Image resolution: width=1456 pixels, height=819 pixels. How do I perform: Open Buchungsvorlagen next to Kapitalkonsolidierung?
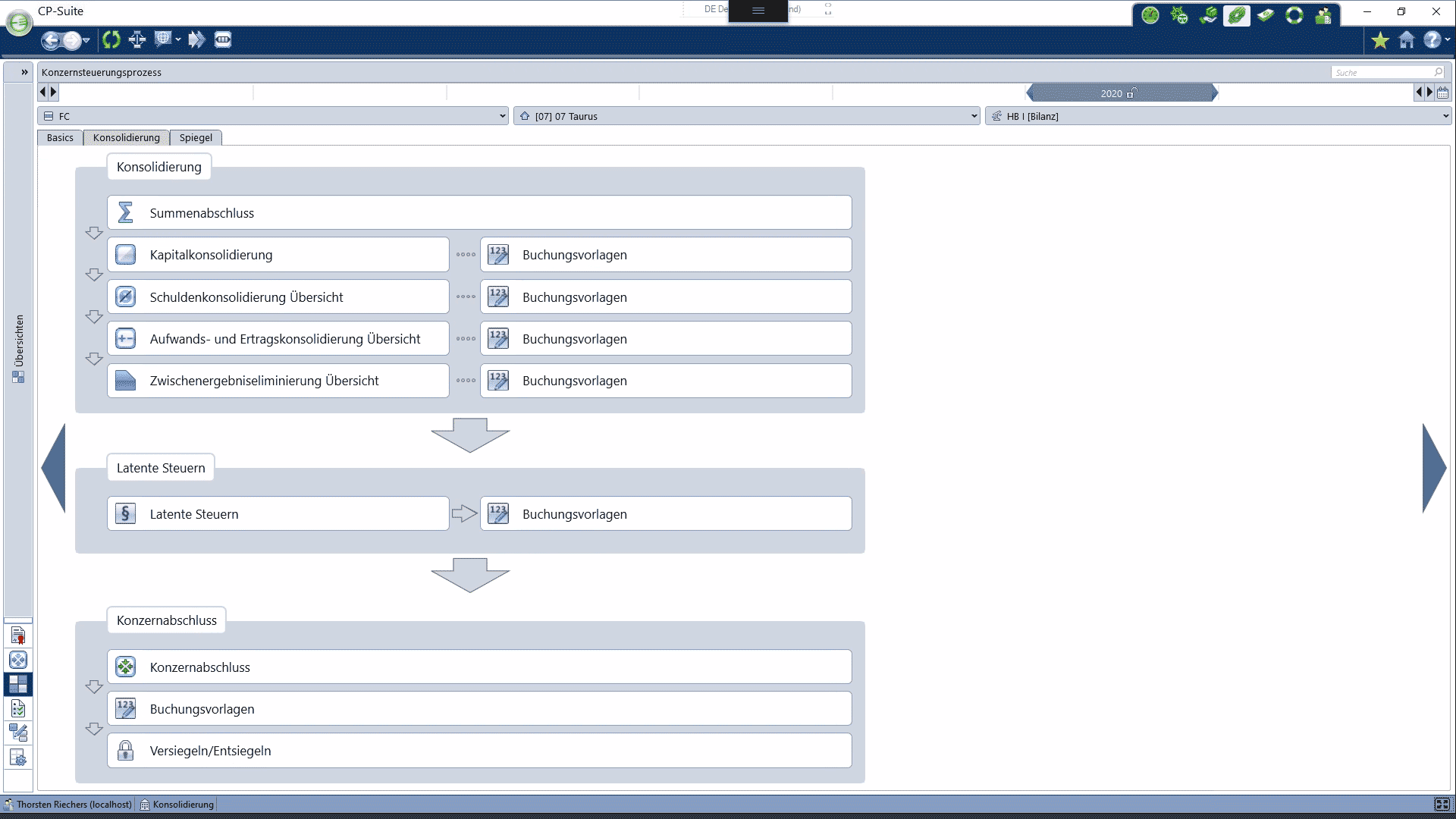tap(666, 255)
